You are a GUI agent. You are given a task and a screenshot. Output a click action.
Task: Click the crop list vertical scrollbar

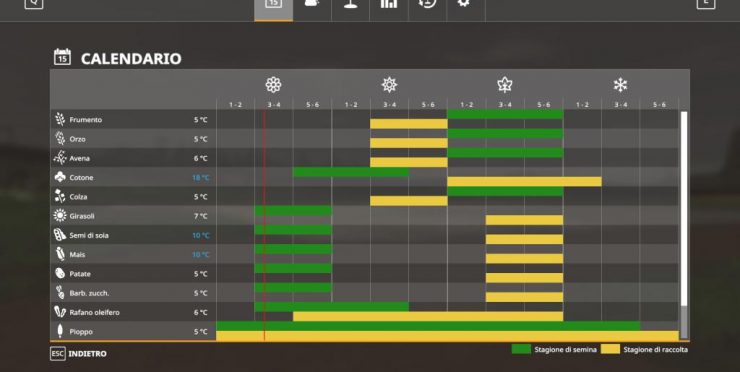(684, 225)
